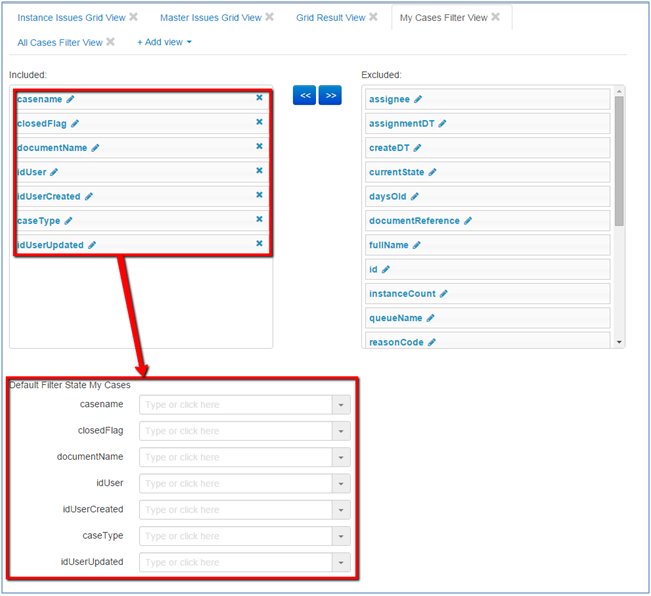Close the Instance Issues Grid View tab
This screenshot has width=651, height=596.
tap(134, 17)
